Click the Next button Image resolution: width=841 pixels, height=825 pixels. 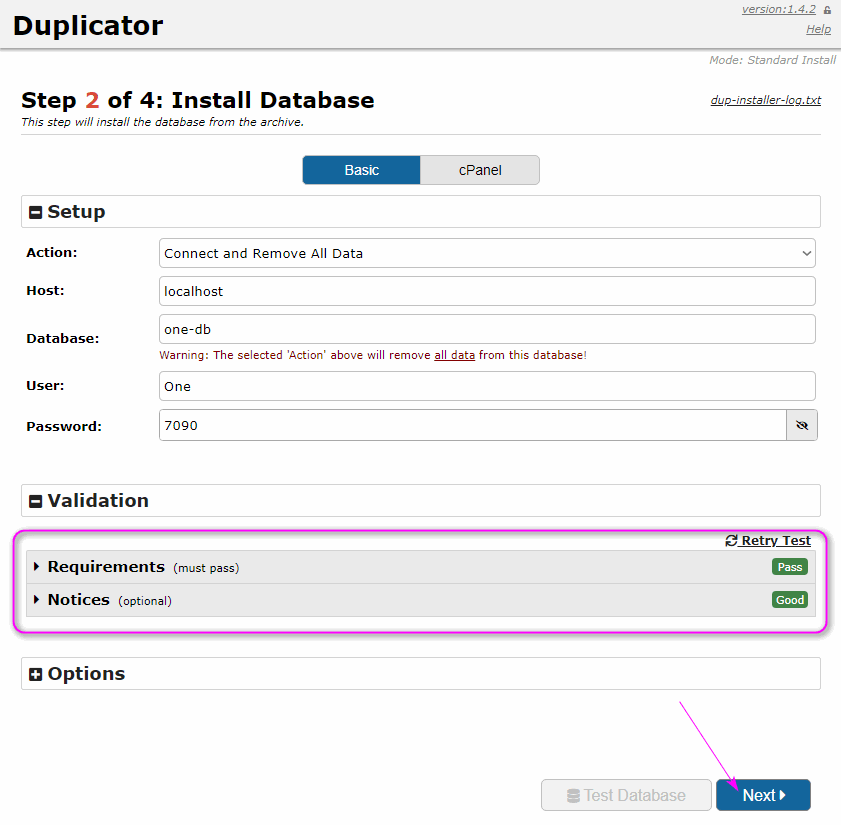(763, 795)
